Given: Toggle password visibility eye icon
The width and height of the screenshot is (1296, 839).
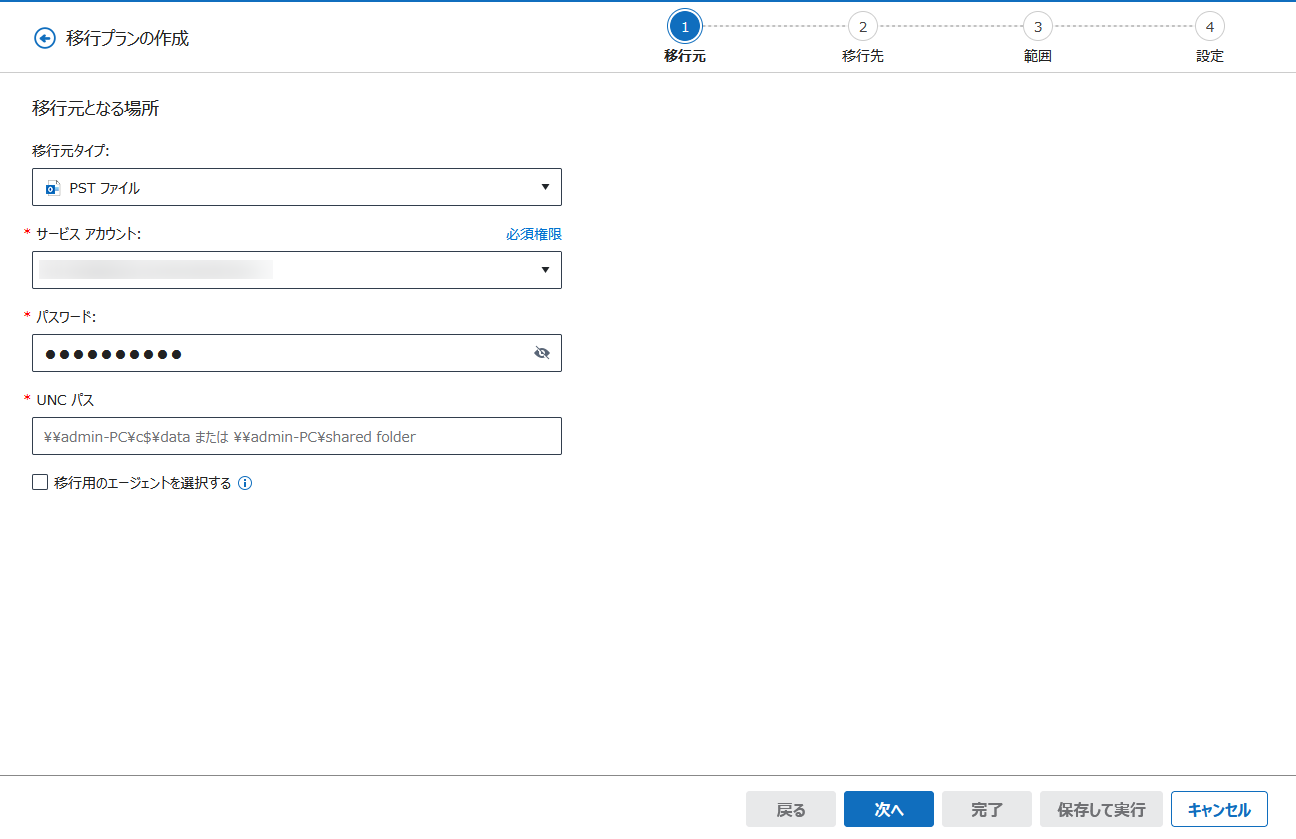Looking at the screenshot, I should pyautogui.click(x=542, y=353).
